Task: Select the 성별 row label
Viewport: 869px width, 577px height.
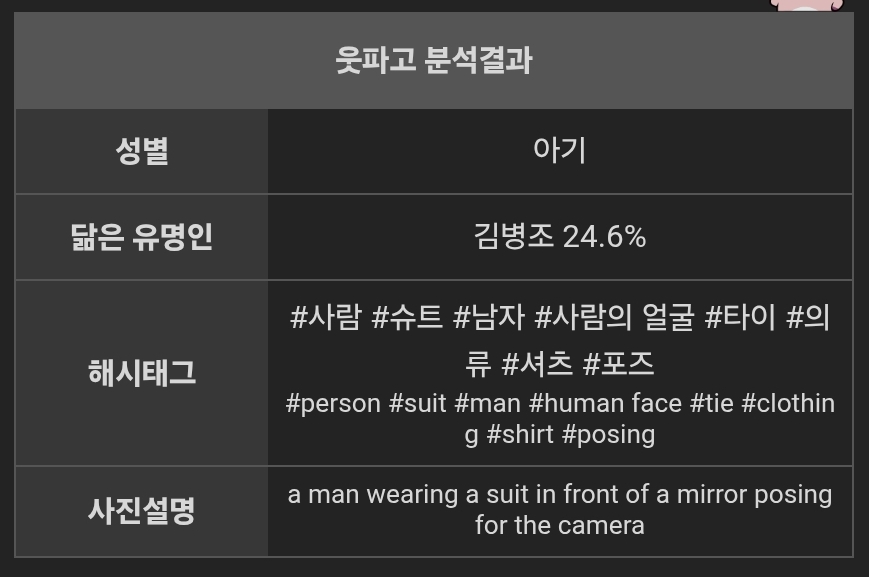Action: click(142, 151)
